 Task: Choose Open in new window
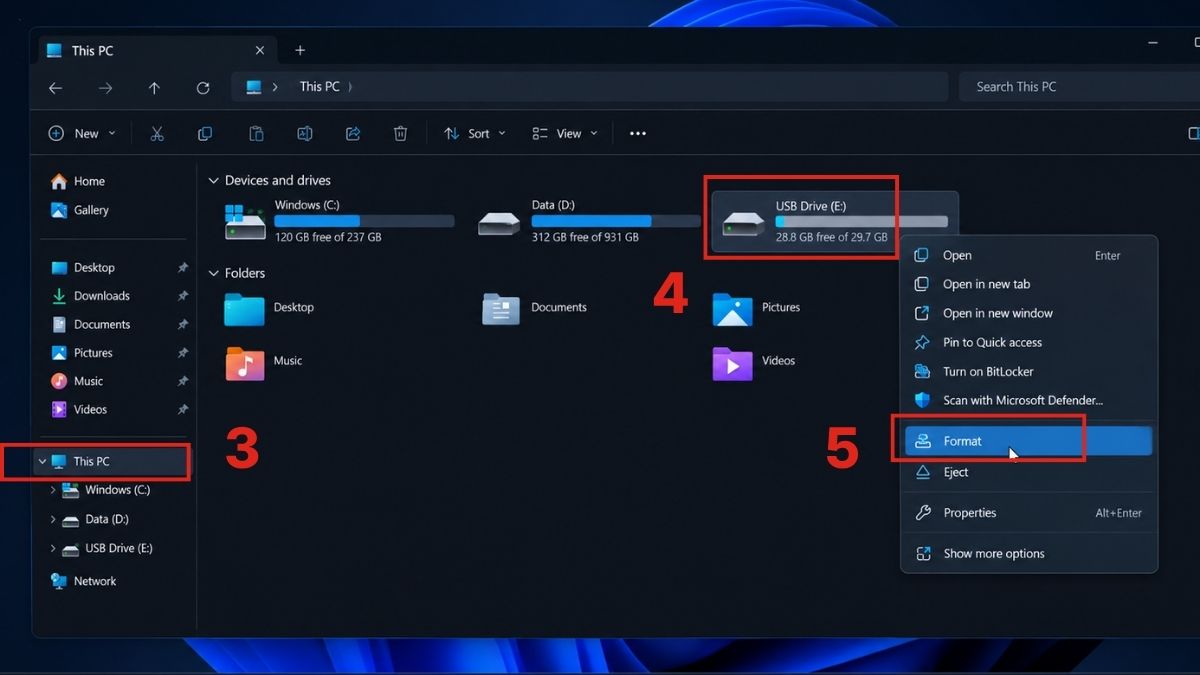pos(1029,314)
